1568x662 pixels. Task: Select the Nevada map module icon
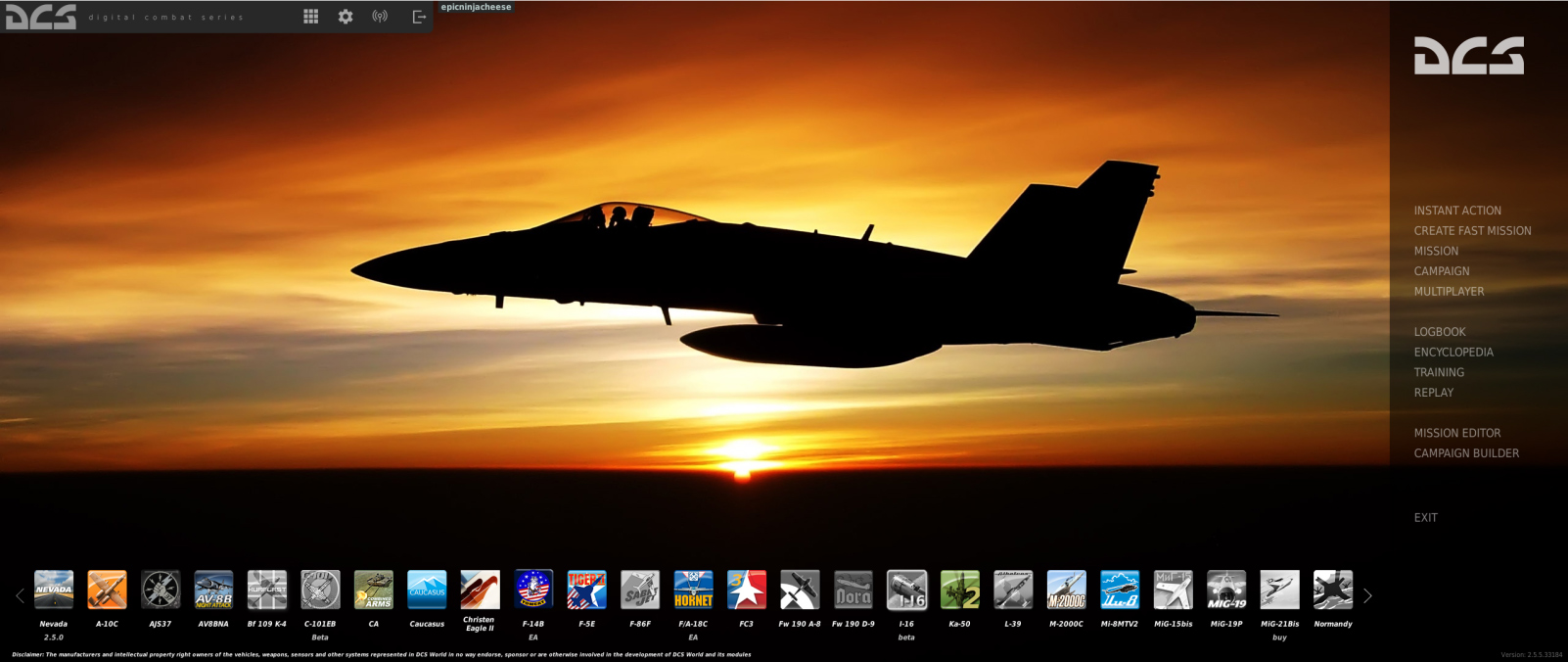pyautogui.click(x=54, y=591)
